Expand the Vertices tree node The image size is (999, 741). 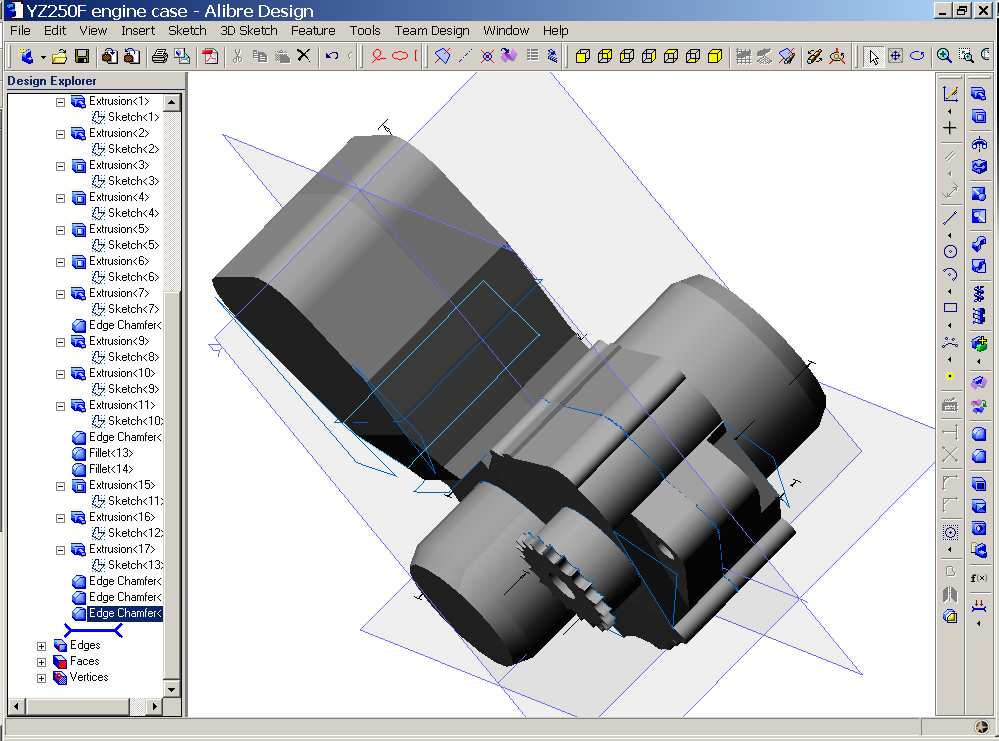41,678
